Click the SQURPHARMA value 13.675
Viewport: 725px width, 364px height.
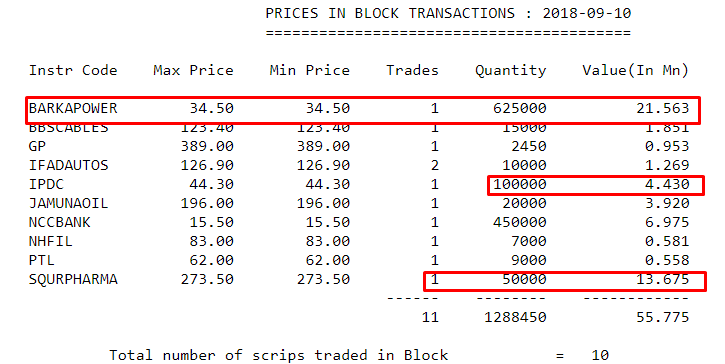tap(663, 279)
